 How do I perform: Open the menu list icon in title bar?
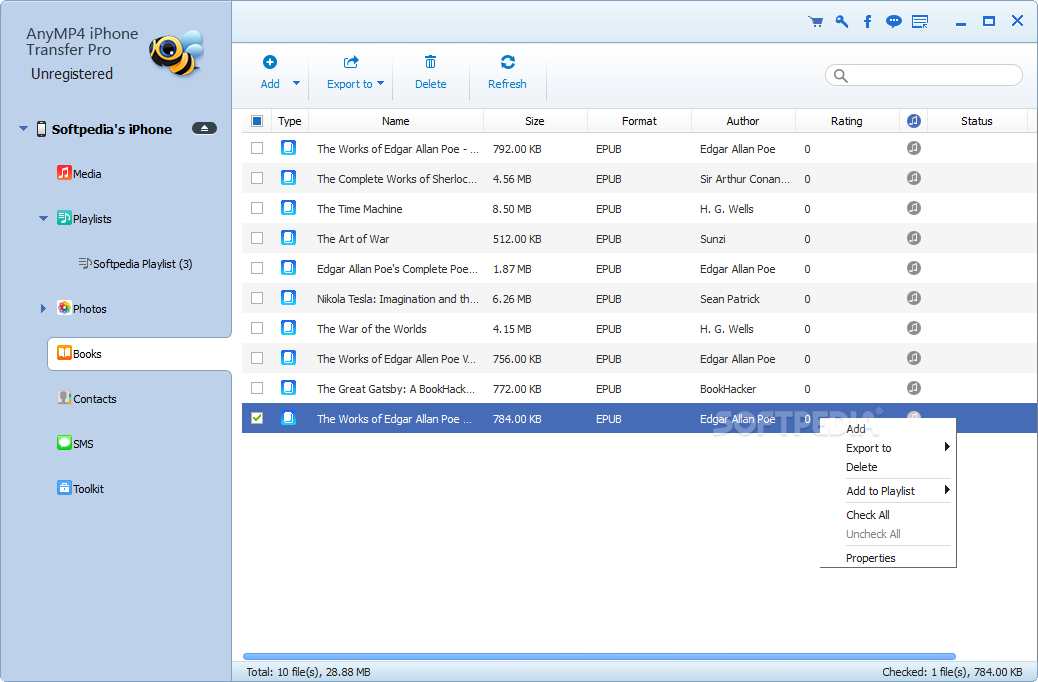click(x=920, y=22)
